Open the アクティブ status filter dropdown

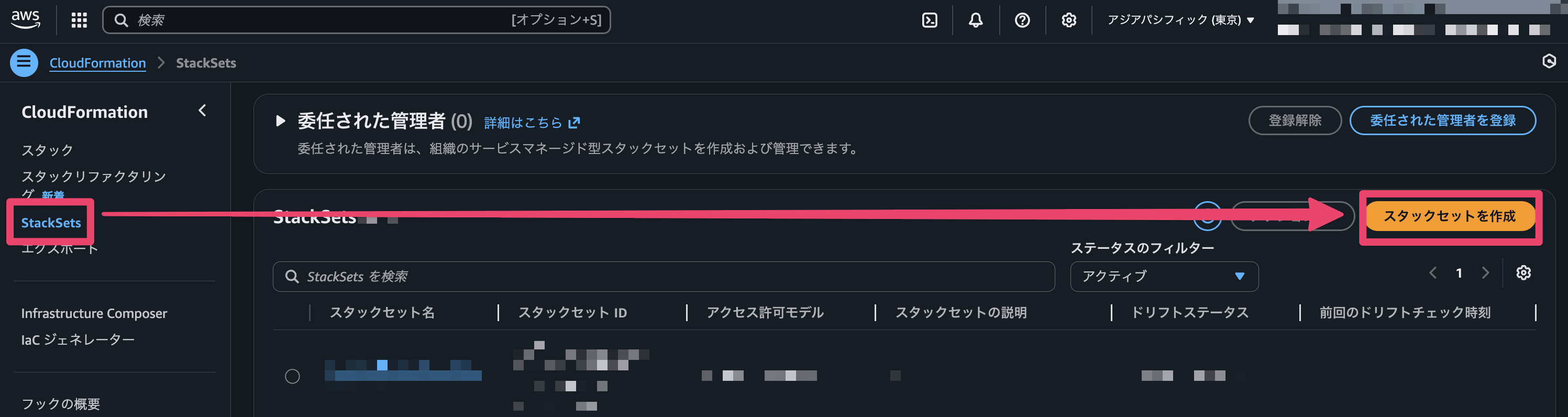tap(1164, 277)
